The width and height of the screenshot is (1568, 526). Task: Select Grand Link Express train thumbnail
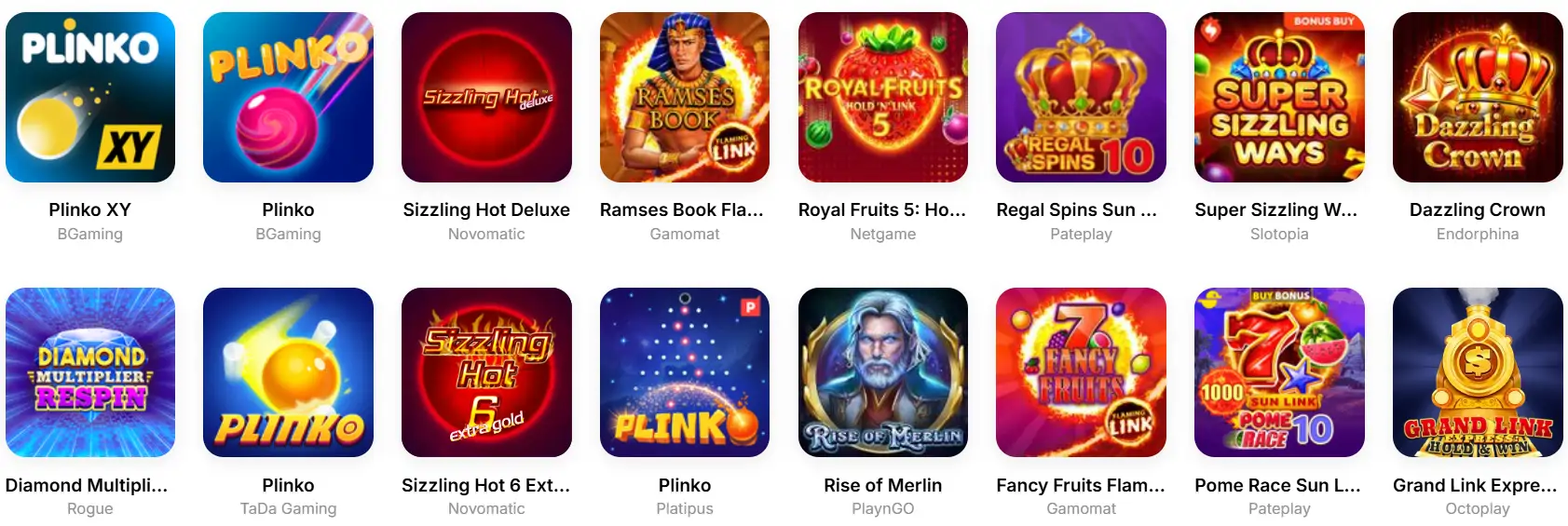pos(1478,372)
